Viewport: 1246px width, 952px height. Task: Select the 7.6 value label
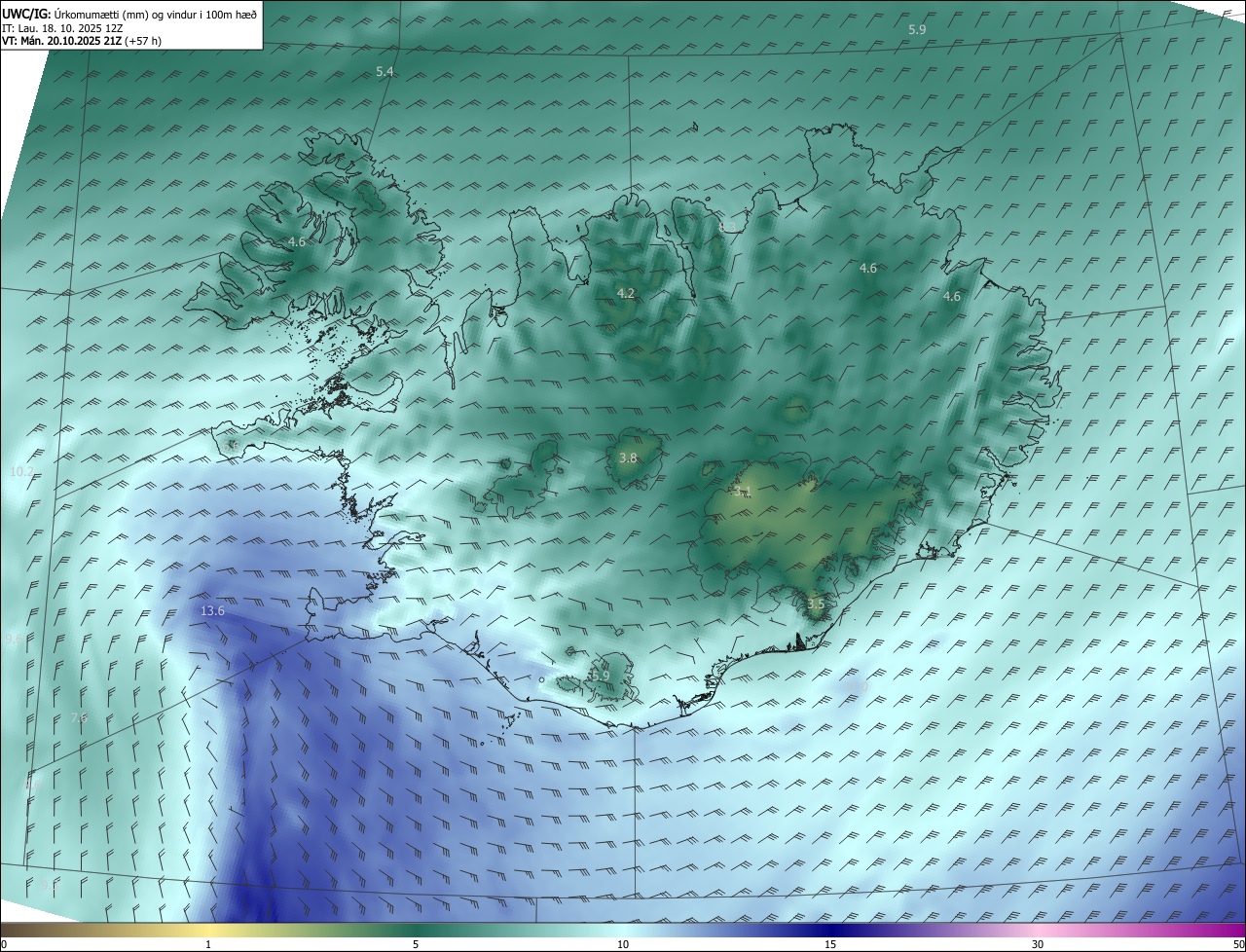point(79,718)
